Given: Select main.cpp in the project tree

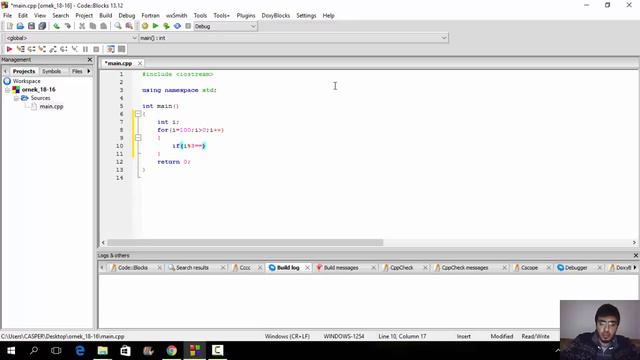Looking at the screenshot, I should 51,107.
